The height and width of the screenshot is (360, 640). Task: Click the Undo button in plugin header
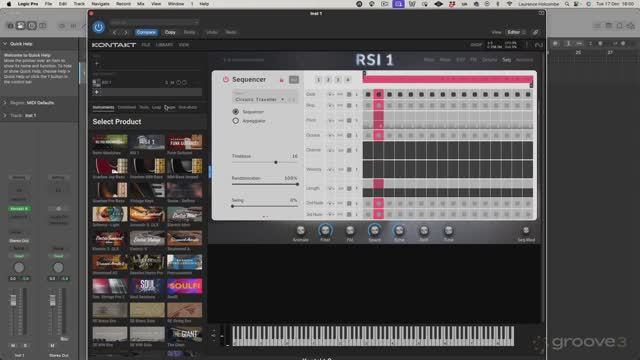211,32
